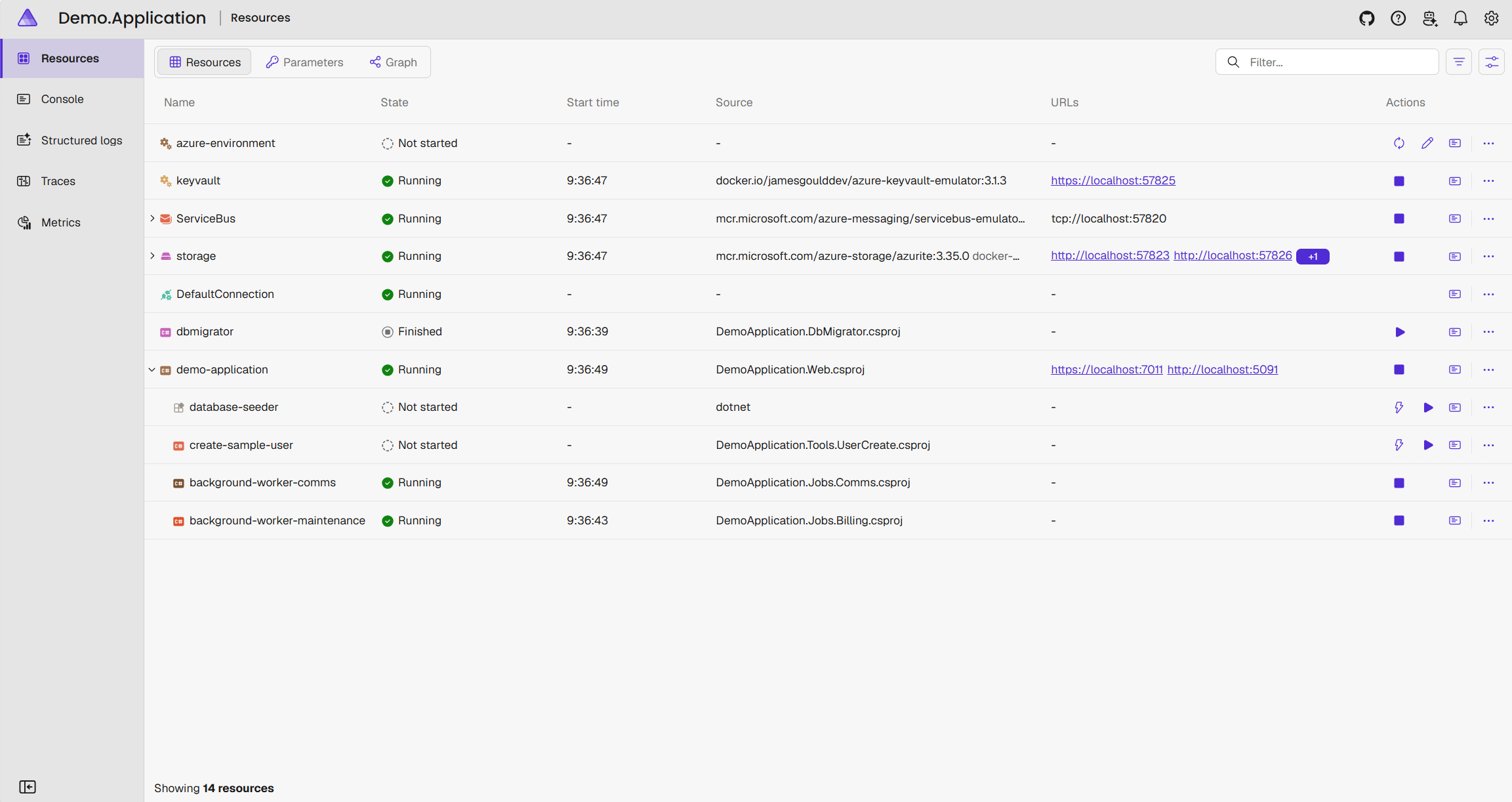Screen dimensions: 1512x802
Task: Open demo-application link https://localhost:7011
Action: point(1107,369)
